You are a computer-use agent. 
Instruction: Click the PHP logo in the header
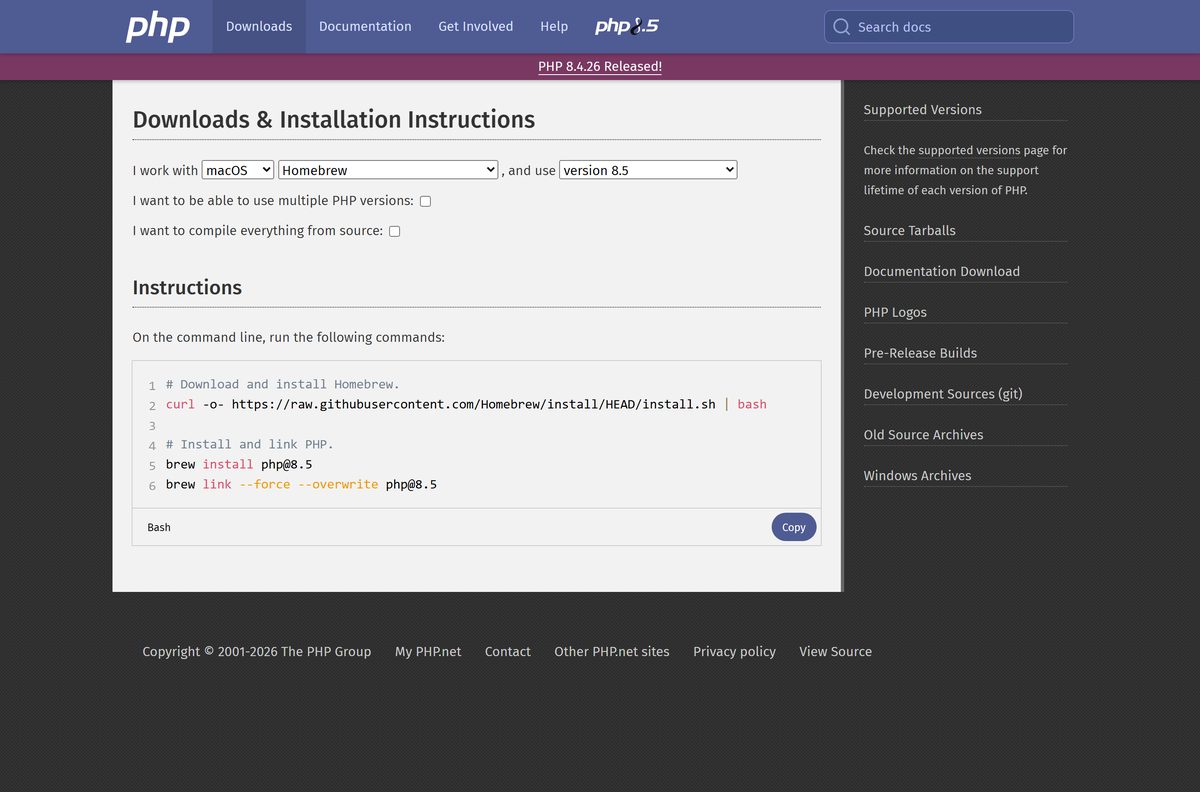click(158, 27)
